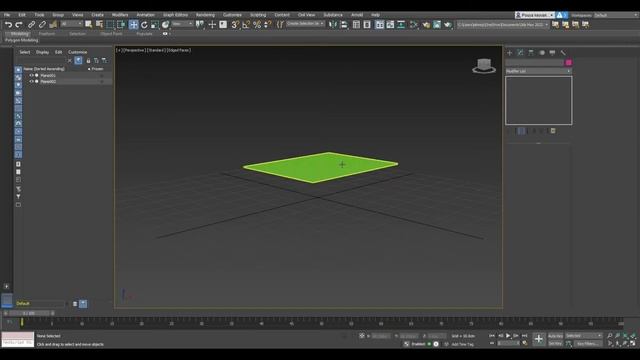
Task: Open the Material Editor
Action: coord(413,24)
